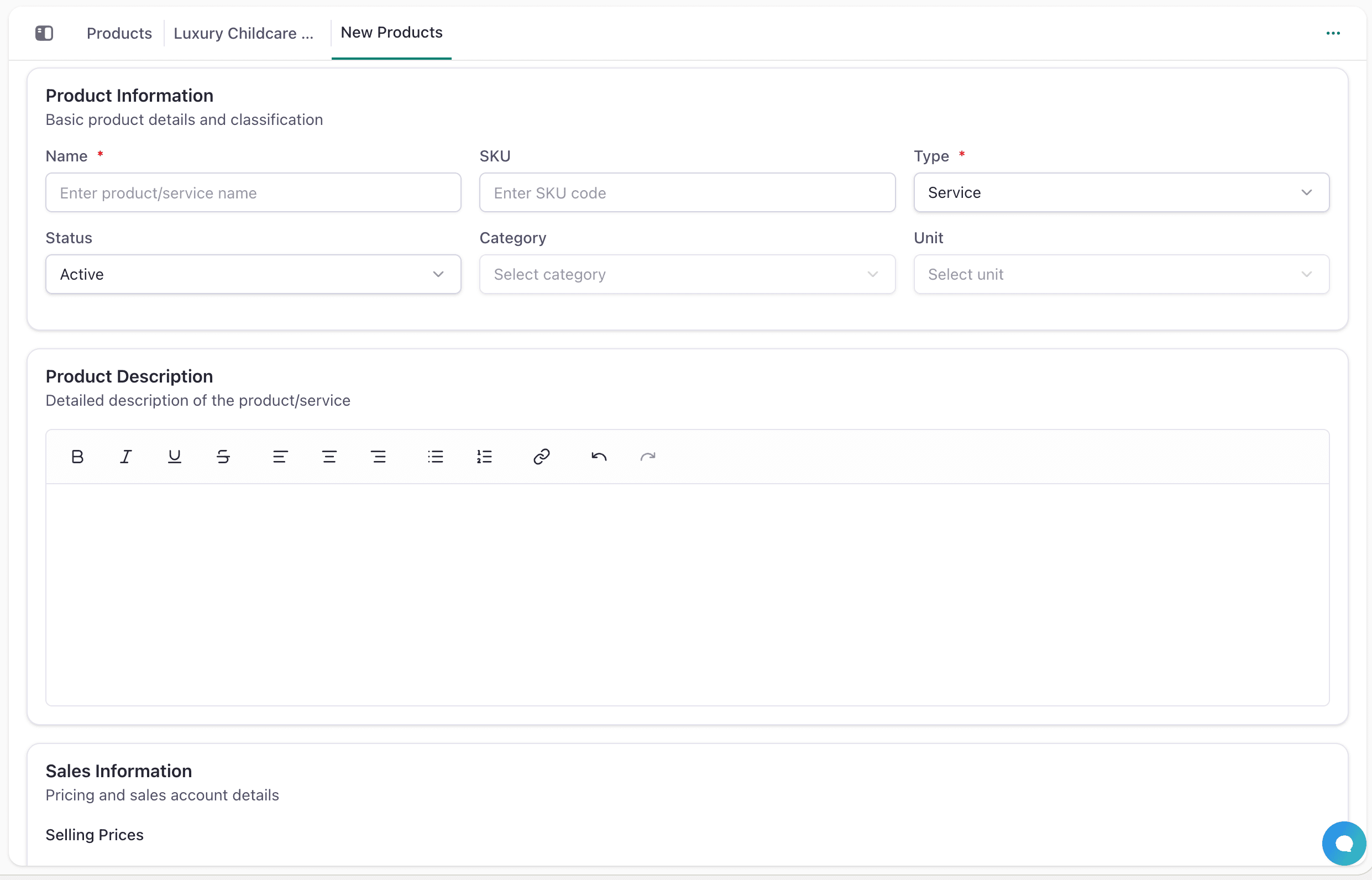This screenshot has height=880, width=1372.
Task: Click 'Detailed description of the product/service' text
Action: 198,400
